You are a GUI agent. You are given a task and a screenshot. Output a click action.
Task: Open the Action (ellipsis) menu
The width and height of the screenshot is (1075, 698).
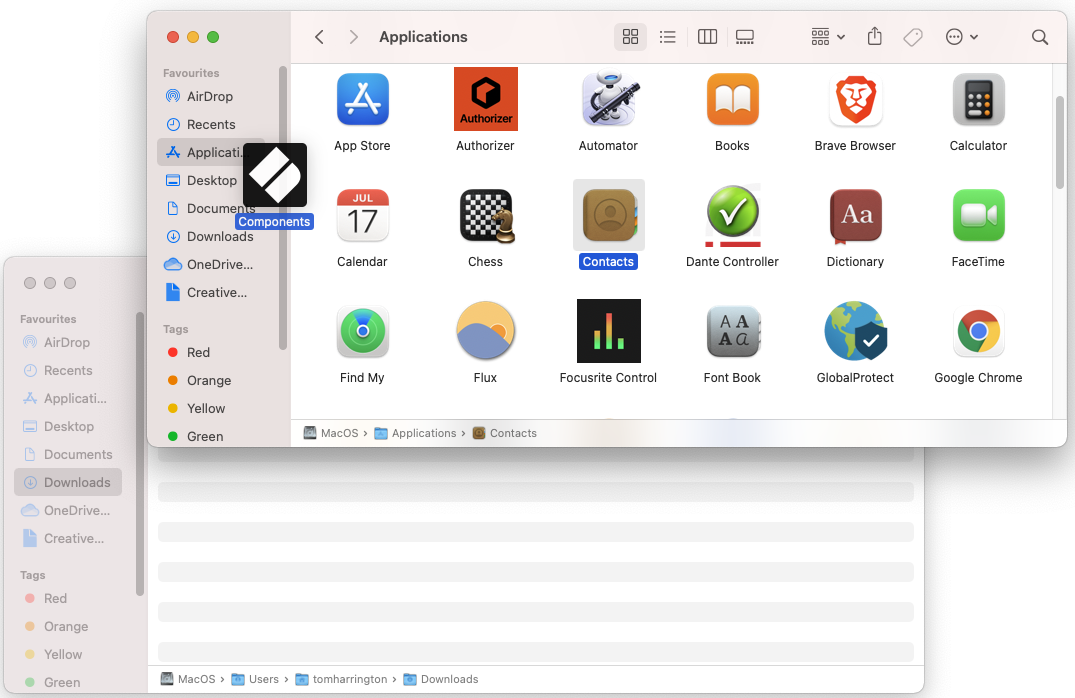click(961, 37)
